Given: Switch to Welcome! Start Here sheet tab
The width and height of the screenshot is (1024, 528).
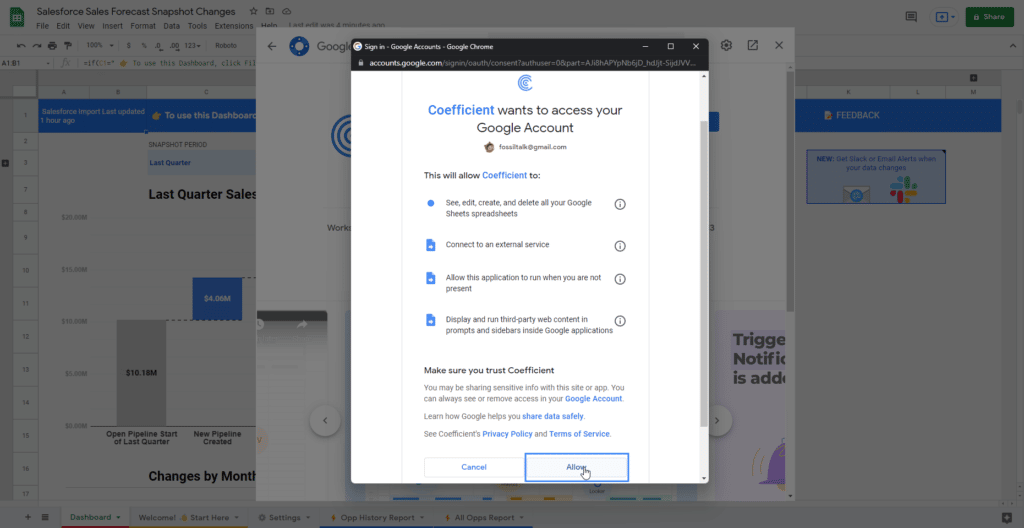Looking at the screenshot, I should 188,517.
